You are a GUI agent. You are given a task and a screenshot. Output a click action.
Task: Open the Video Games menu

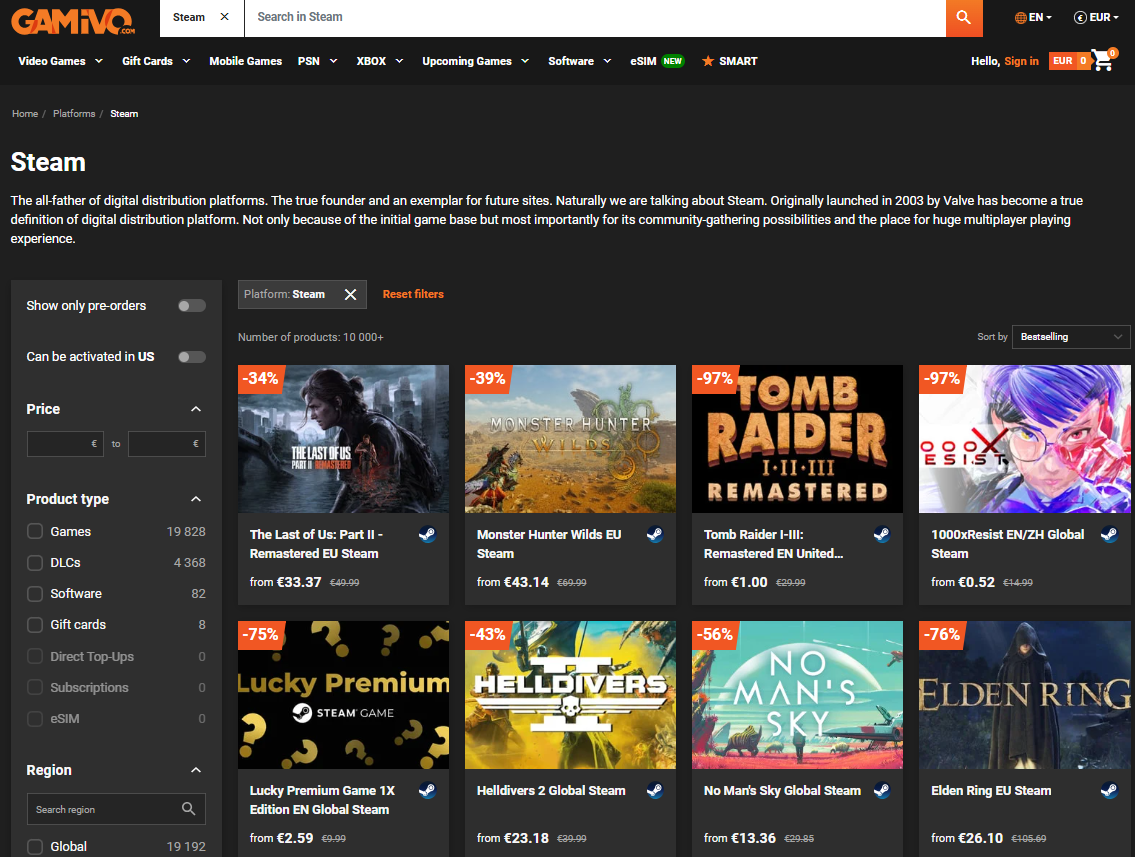pos(60,61)
